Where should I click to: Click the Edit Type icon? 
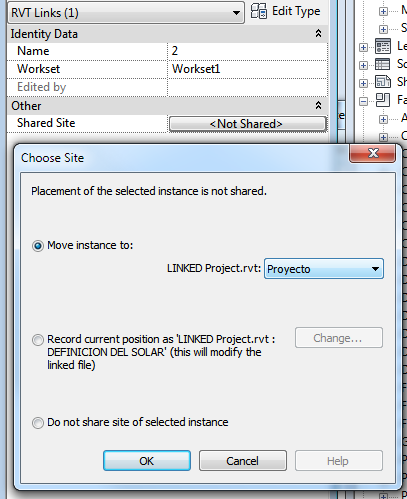pyautogui.click(x=259, y=11)
